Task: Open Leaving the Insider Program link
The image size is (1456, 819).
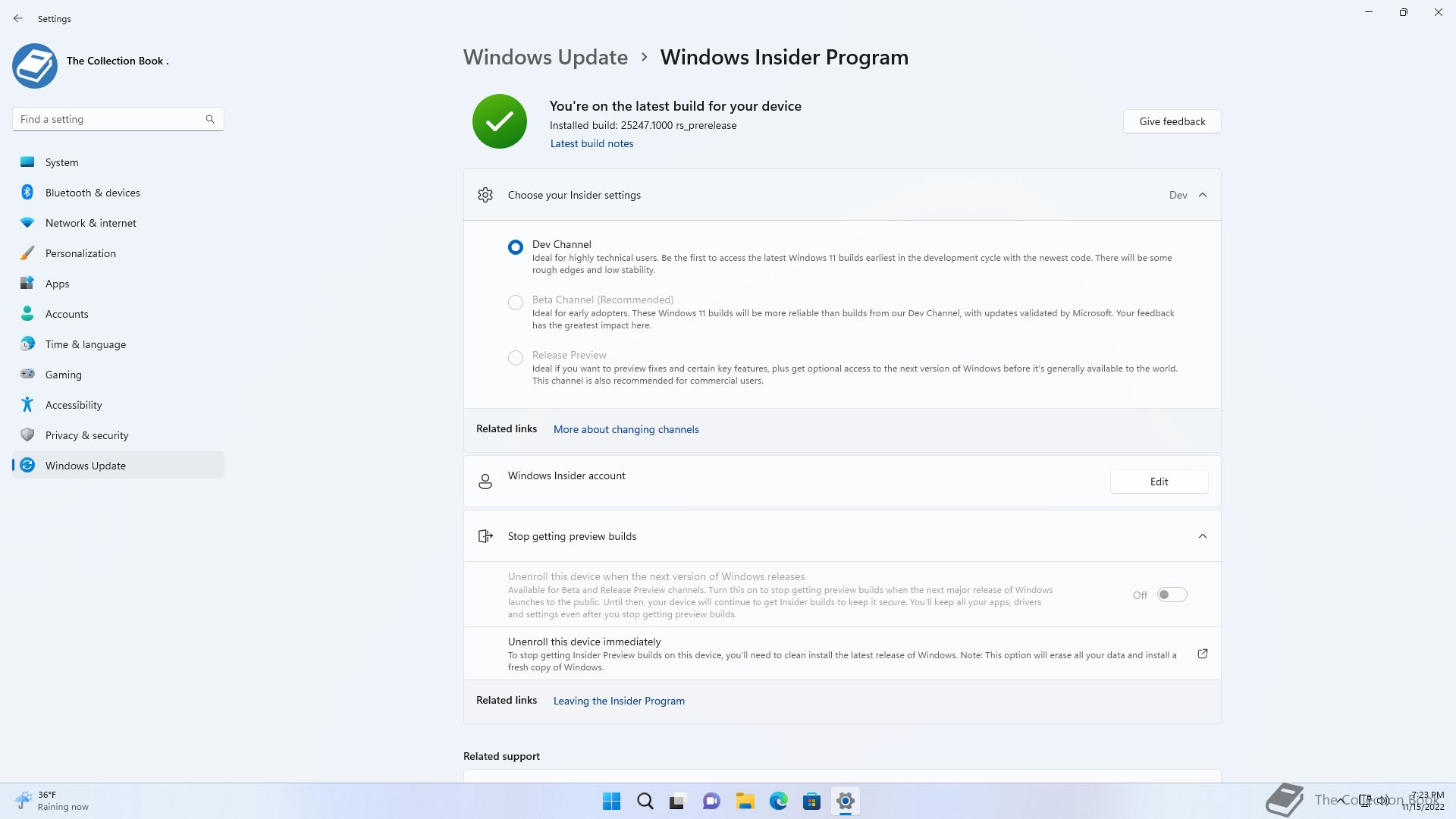Action: [x=619, y=701]
